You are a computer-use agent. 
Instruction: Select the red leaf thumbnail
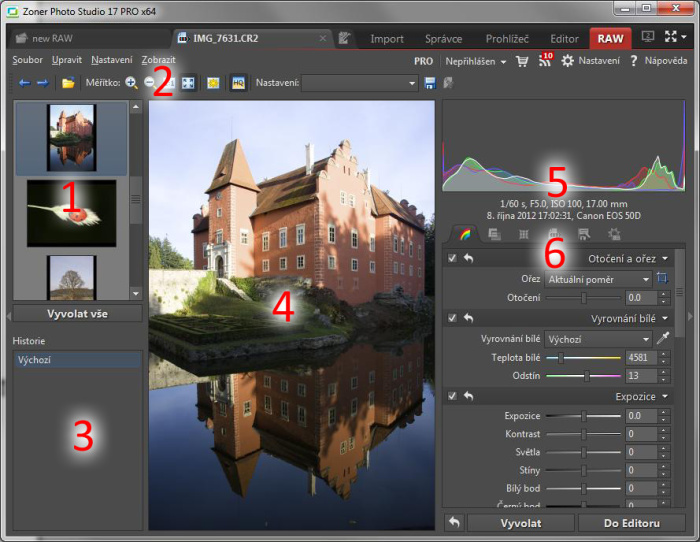(71, 213)
